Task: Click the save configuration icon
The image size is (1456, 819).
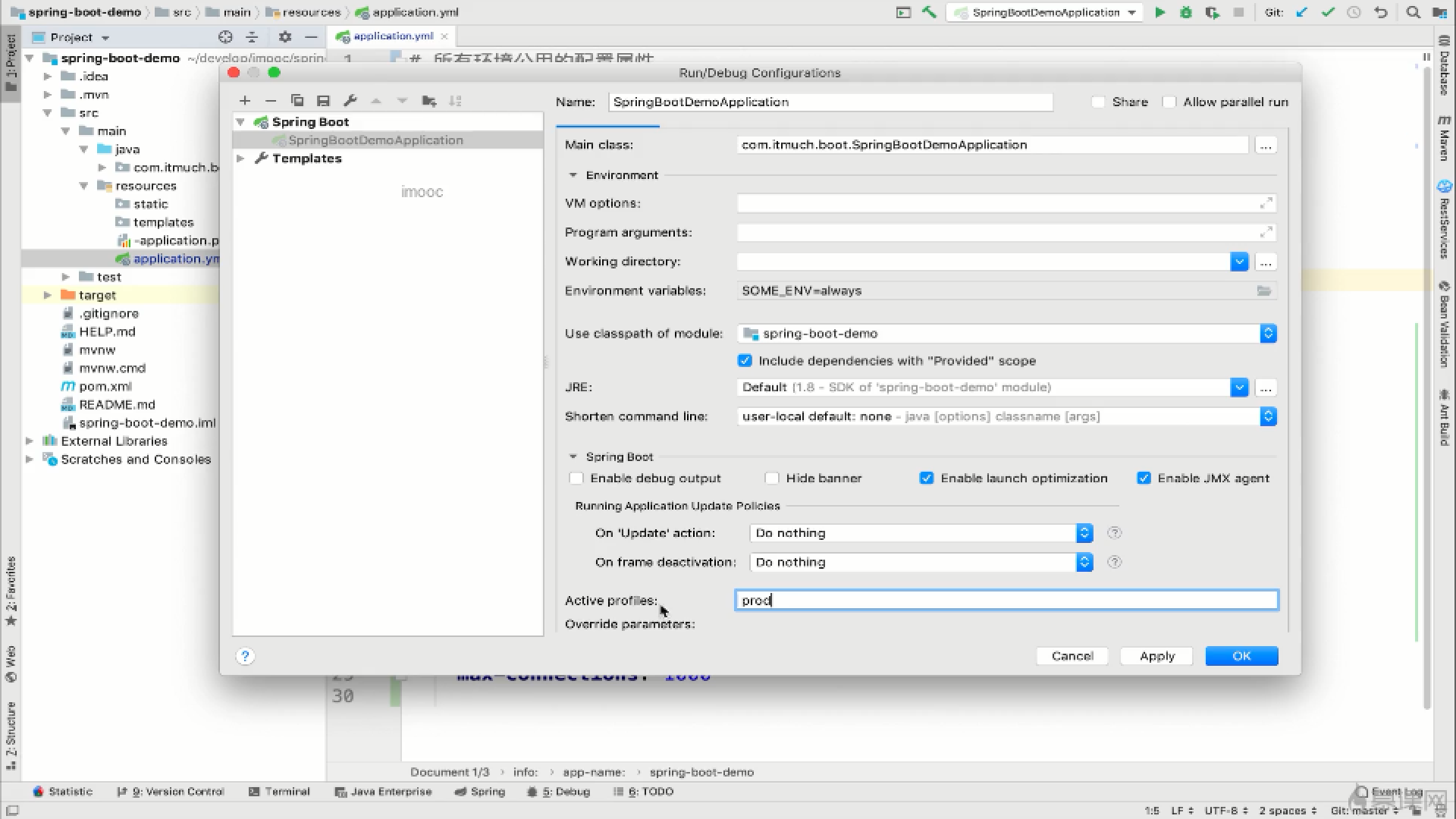Action: click(324, 100)
